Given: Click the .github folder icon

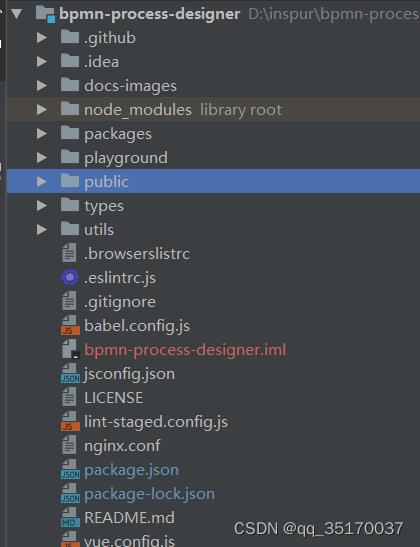Looking at the screenshot, I should click(x=70, y=37).
